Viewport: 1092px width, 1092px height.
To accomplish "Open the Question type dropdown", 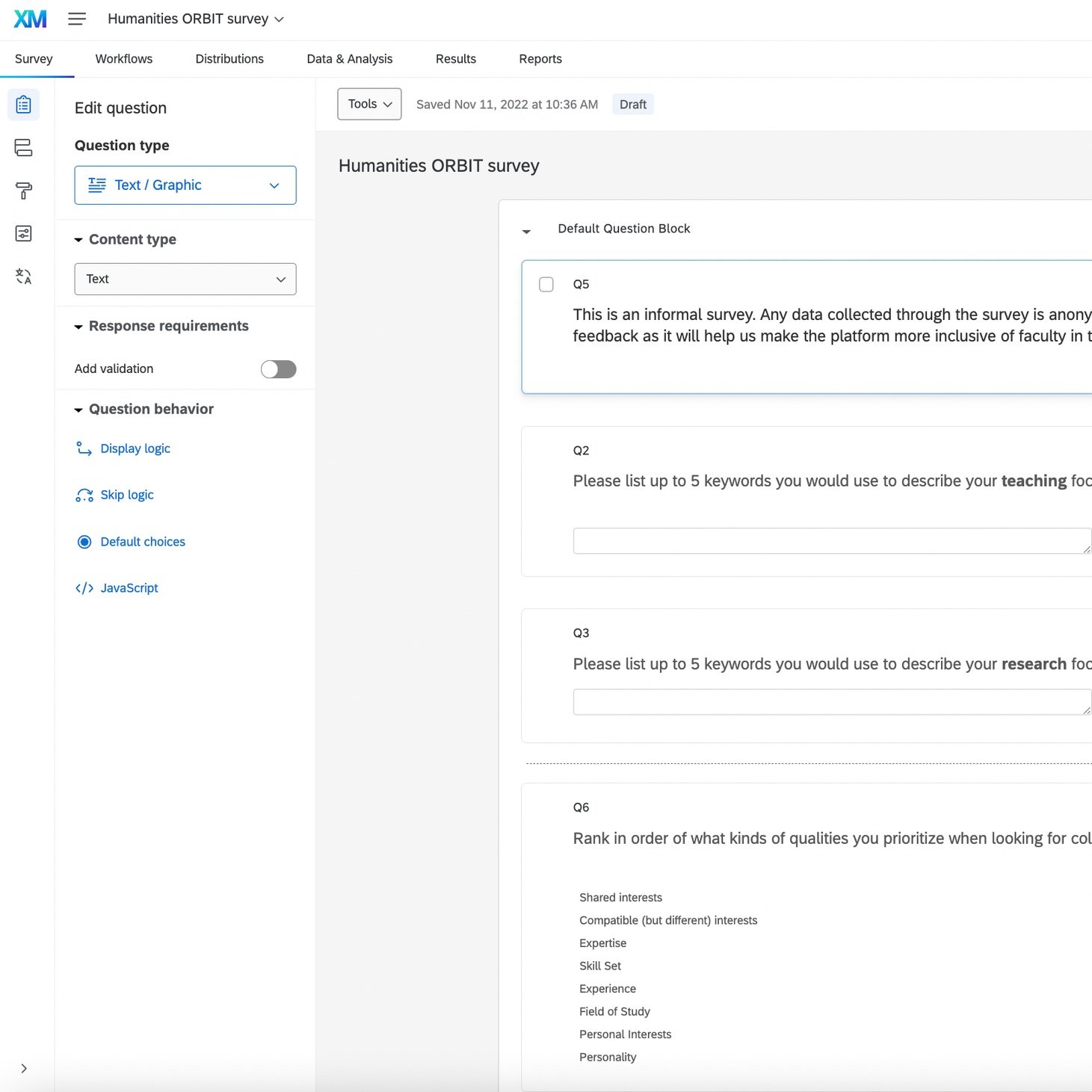I will (x=185, y=185).
